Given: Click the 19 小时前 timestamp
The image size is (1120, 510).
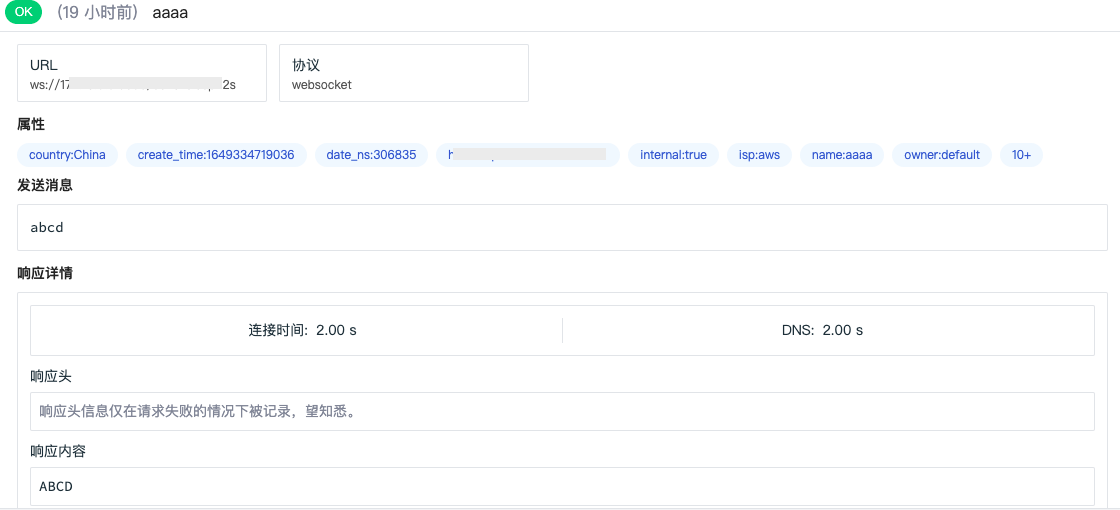Looking at the screenshot, I should pyautogui.click(x=98, y=13).
